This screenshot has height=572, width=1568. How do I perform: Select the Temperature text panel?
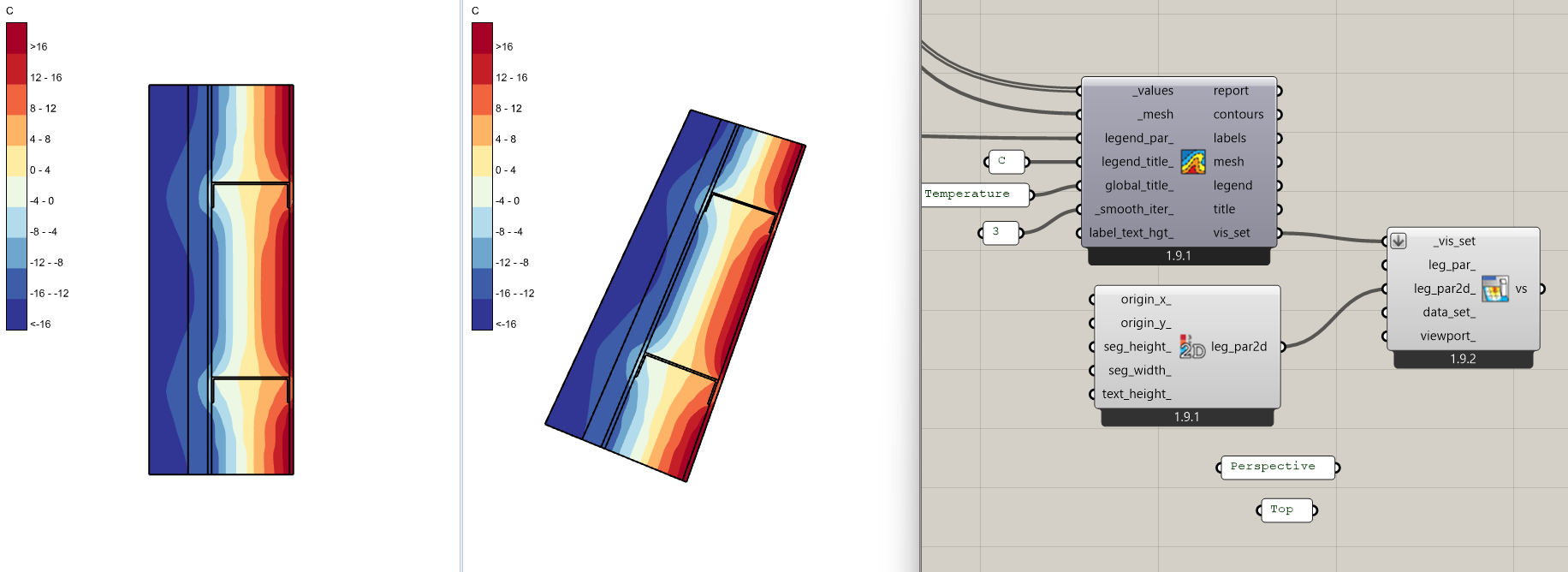point(975,194)
